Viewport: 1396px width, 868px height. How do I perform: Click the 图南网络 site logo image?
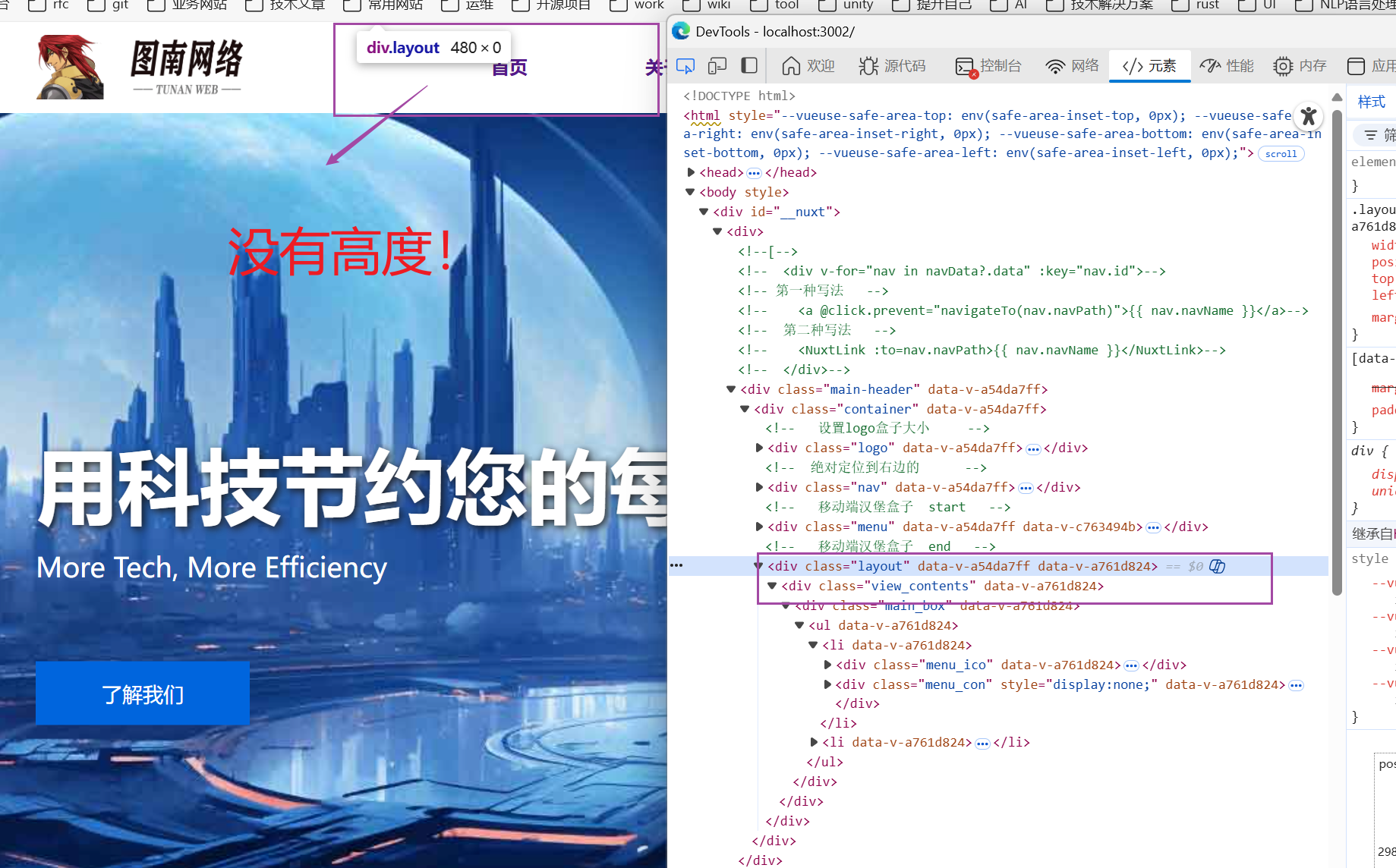click(140, 67)
